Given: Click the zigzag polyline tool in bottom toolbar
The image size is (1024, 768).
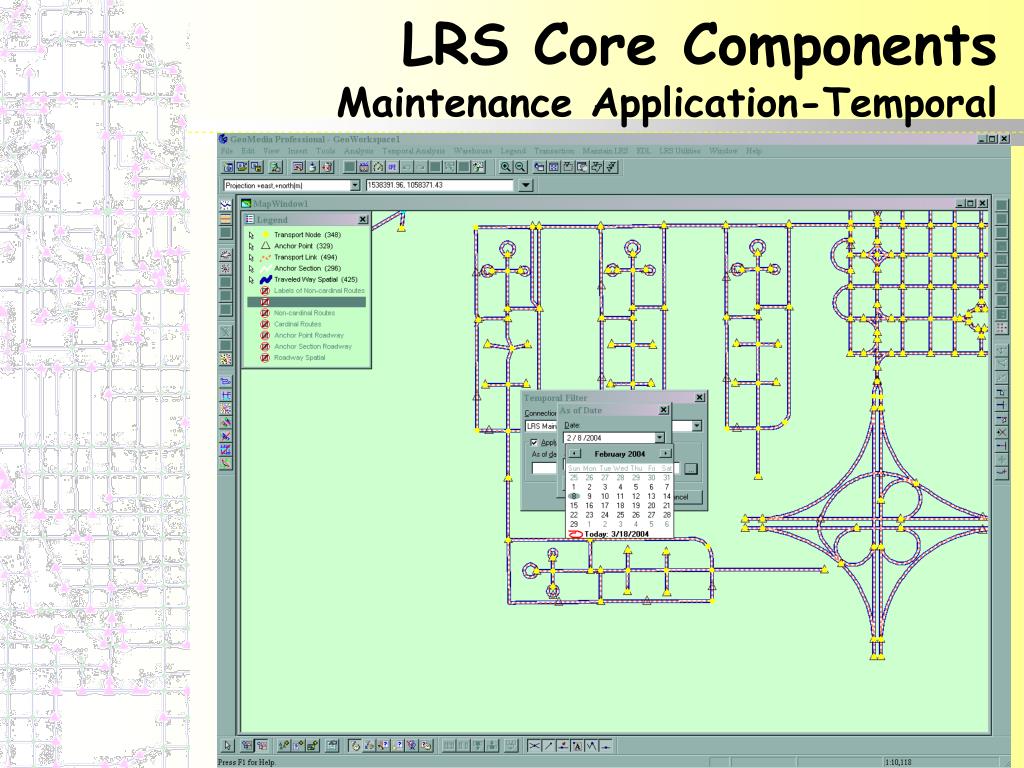Looking at the screenshot, I should 592,745.
